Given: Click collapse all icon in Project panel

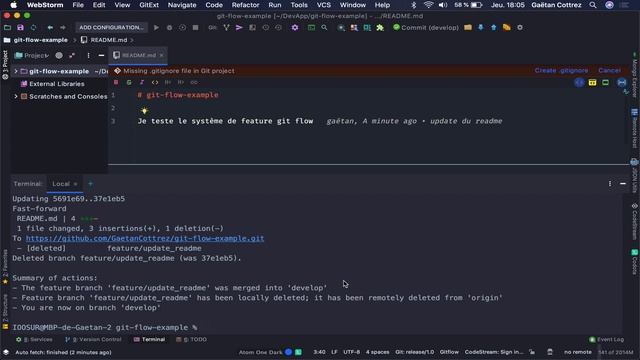Looking at the screenshot, I should [x=72, y=56].
